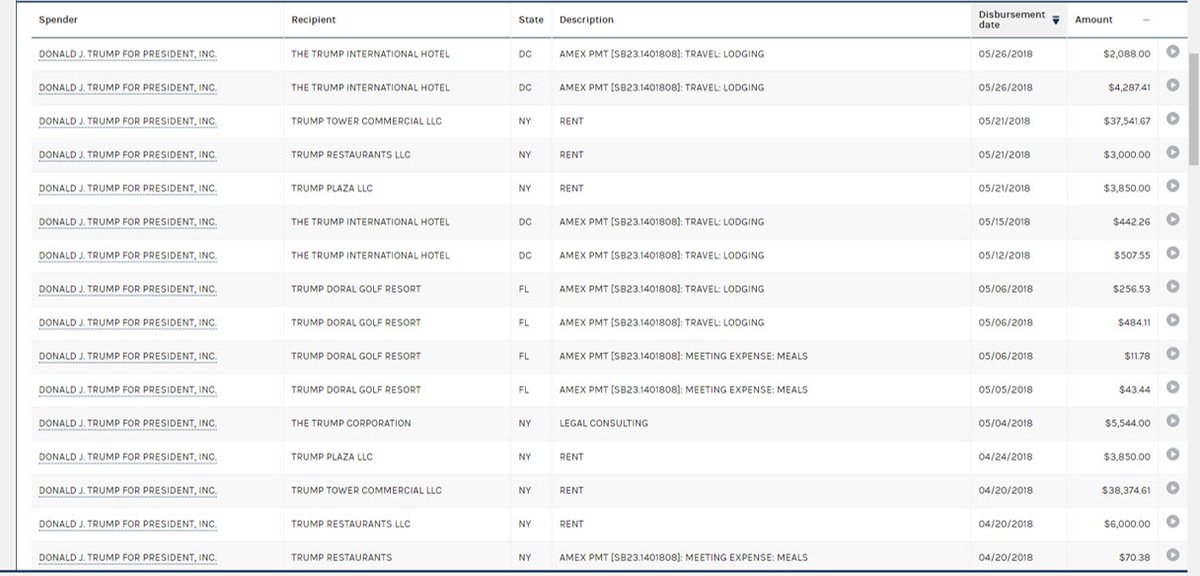Select the '04/24/2018' date cell

1004,456
